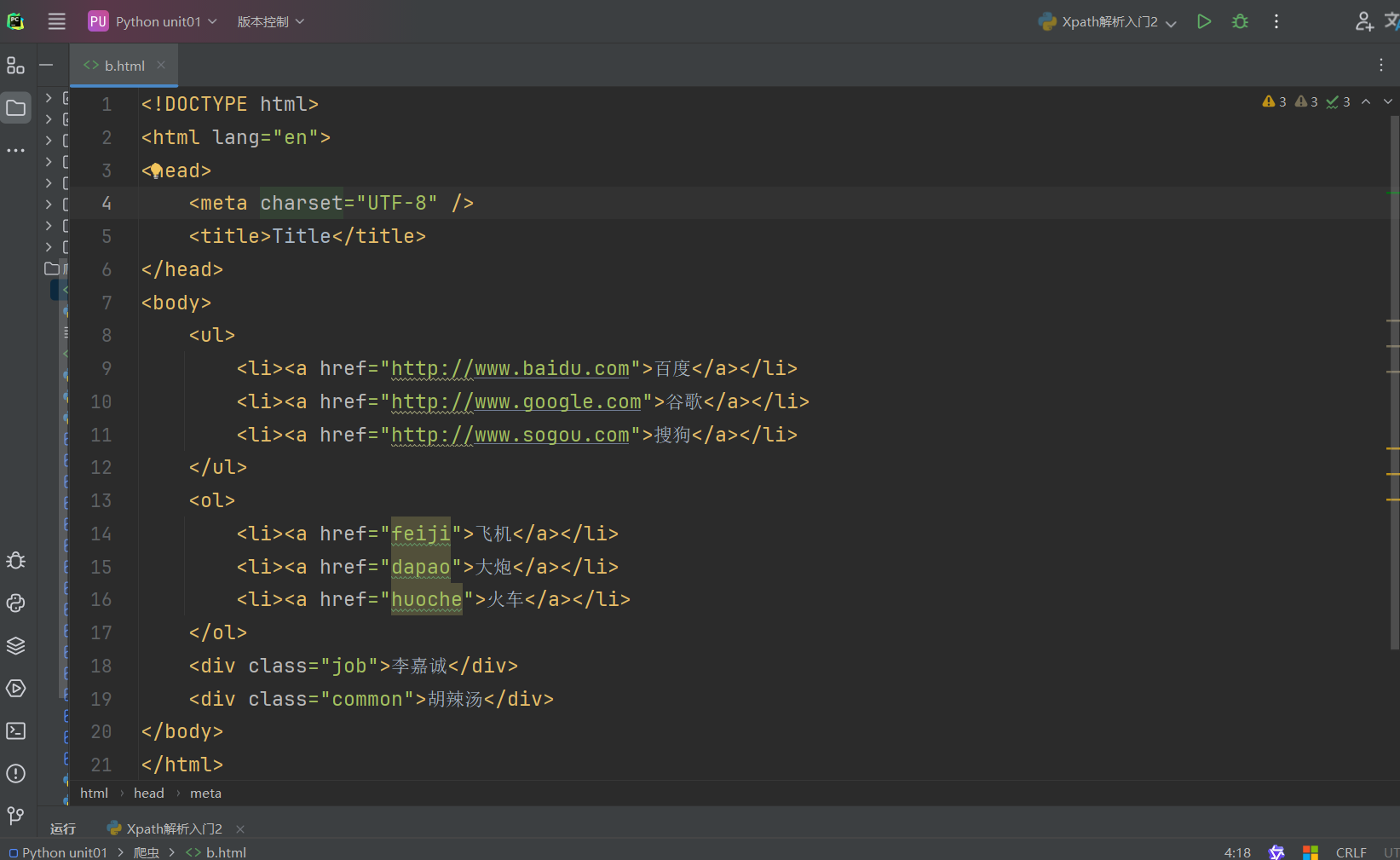The height and width of the screenshot is (860, 1400).
Task: Click the job class div line
Action: tap(353, 666)
